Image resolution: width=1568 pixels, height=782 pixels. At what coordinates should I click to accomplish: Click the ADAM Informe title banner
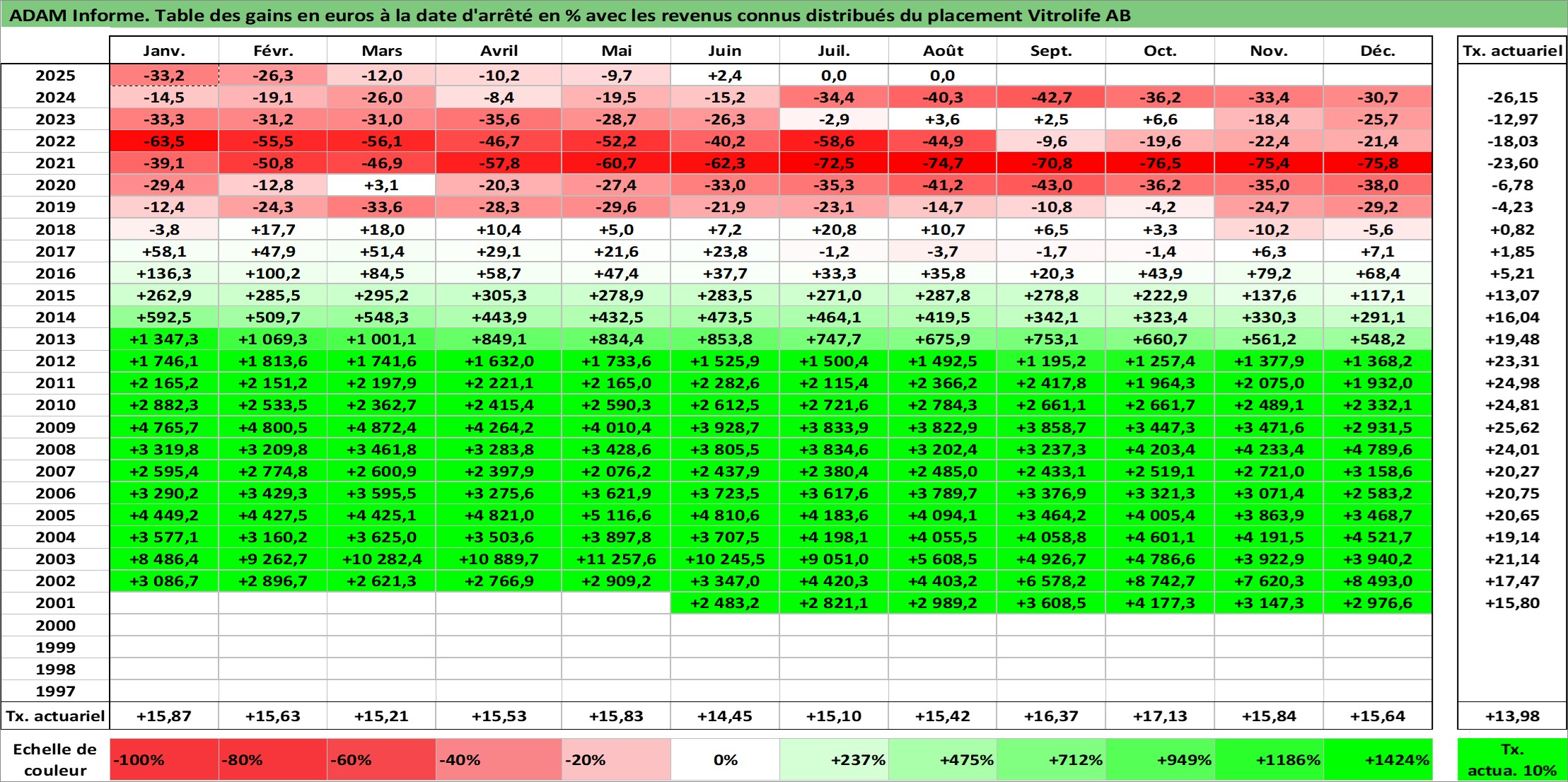(784, 15)
